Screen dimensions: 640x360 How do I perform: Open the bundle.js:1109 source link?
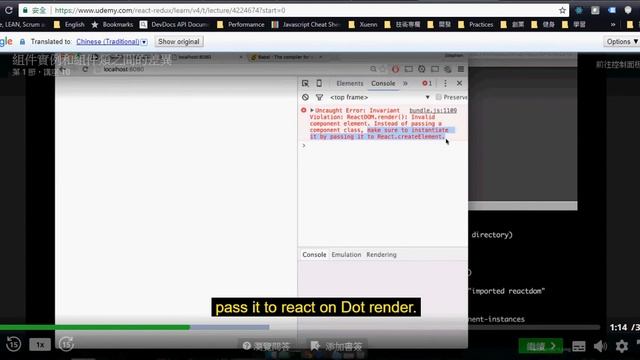pos(433,111)
